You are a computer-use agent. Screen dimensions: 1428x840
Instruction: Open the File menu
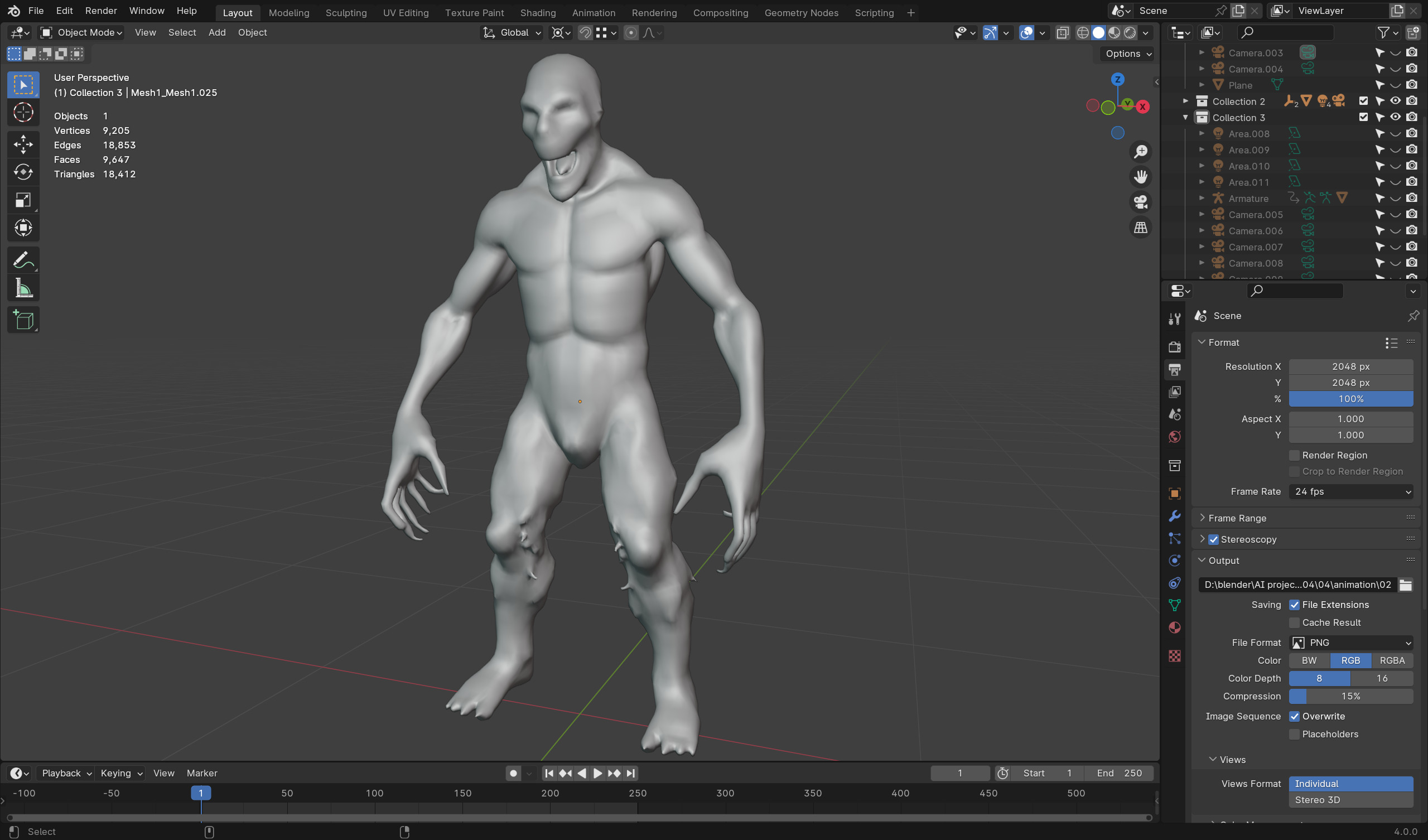(x=36, y=11)
